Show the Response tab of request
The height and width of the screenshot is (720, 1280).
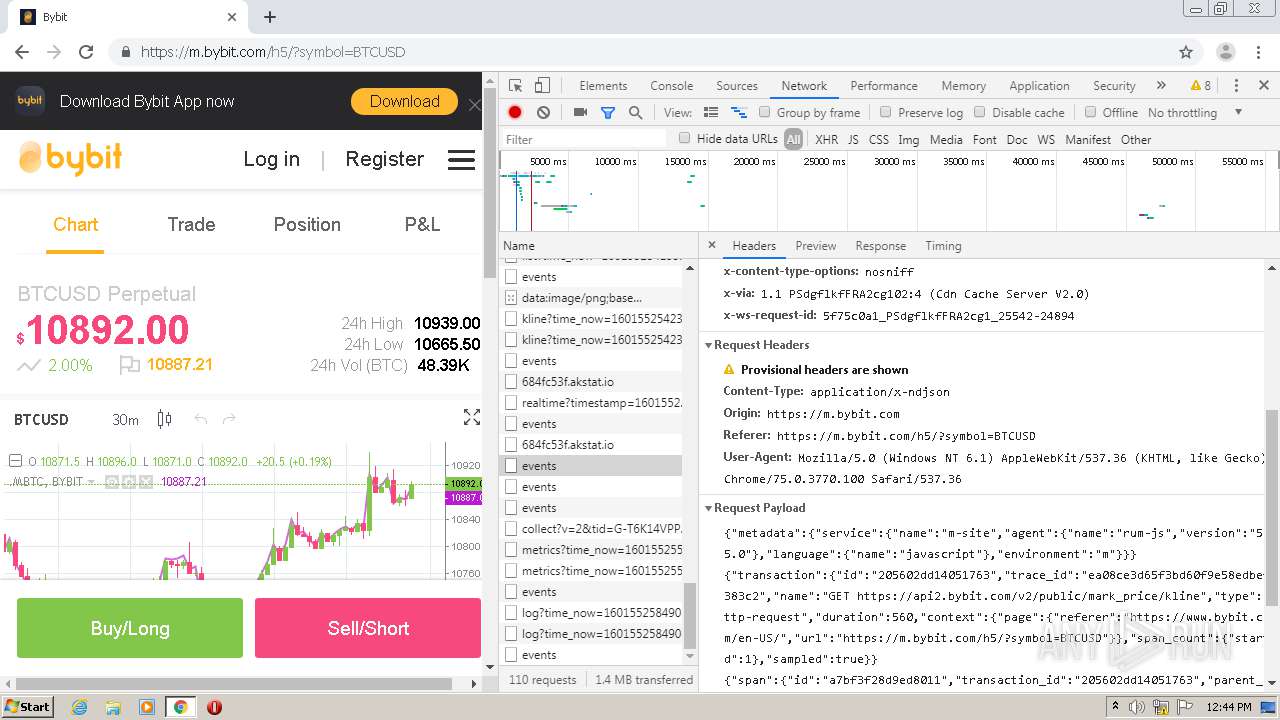pyautogui.click(x=881, y=246)
